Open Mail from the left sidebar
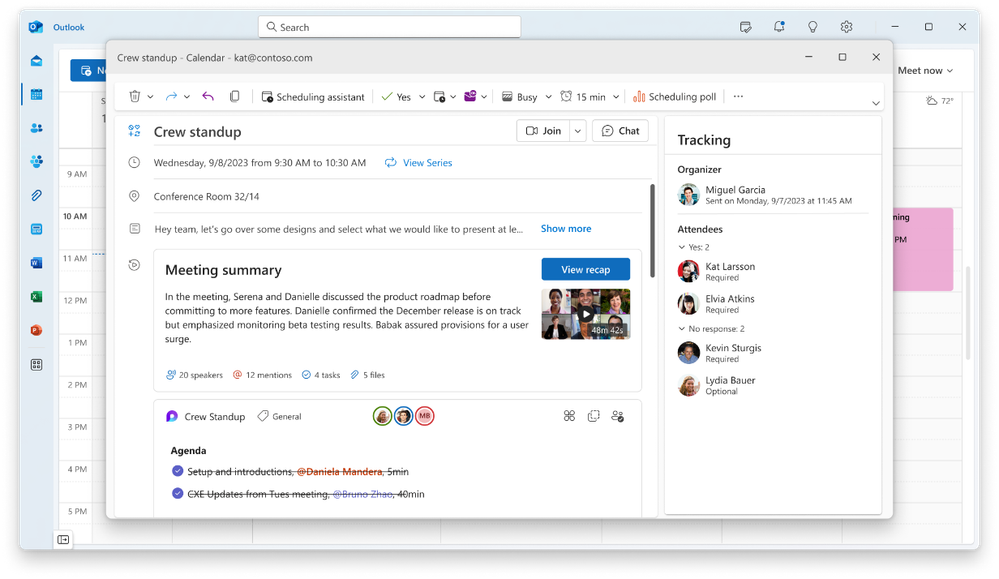 (x=35, y=60)
